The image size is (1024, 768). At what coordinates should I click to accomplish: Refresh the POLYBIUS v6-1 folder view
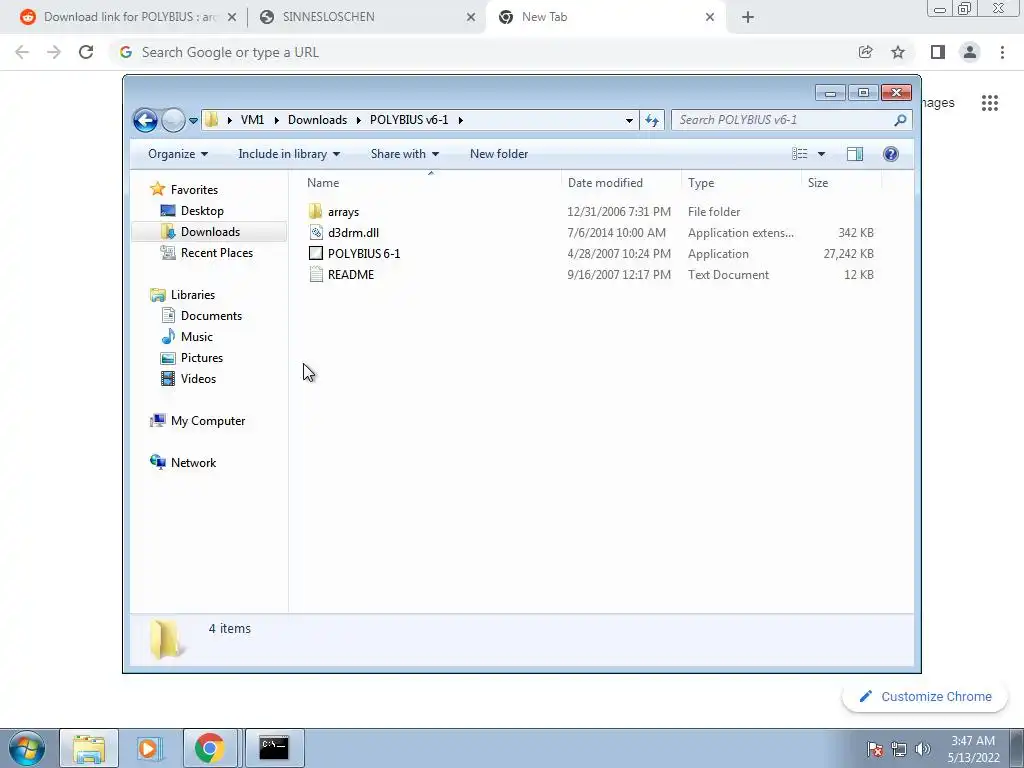tap(652, 120)
